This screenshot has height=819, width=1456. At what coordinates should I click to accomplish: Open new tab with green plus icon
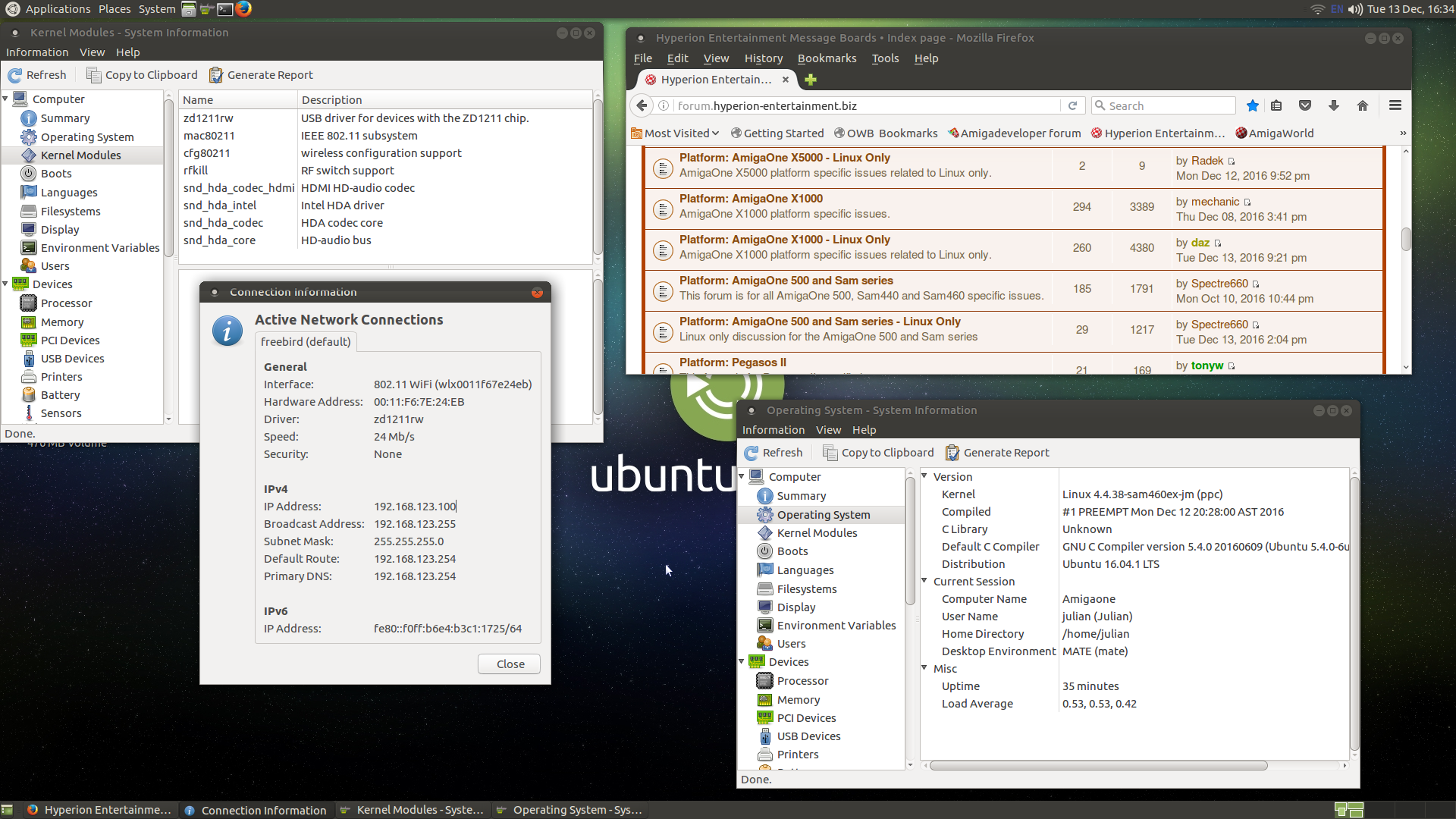click(x=811, y=80)
